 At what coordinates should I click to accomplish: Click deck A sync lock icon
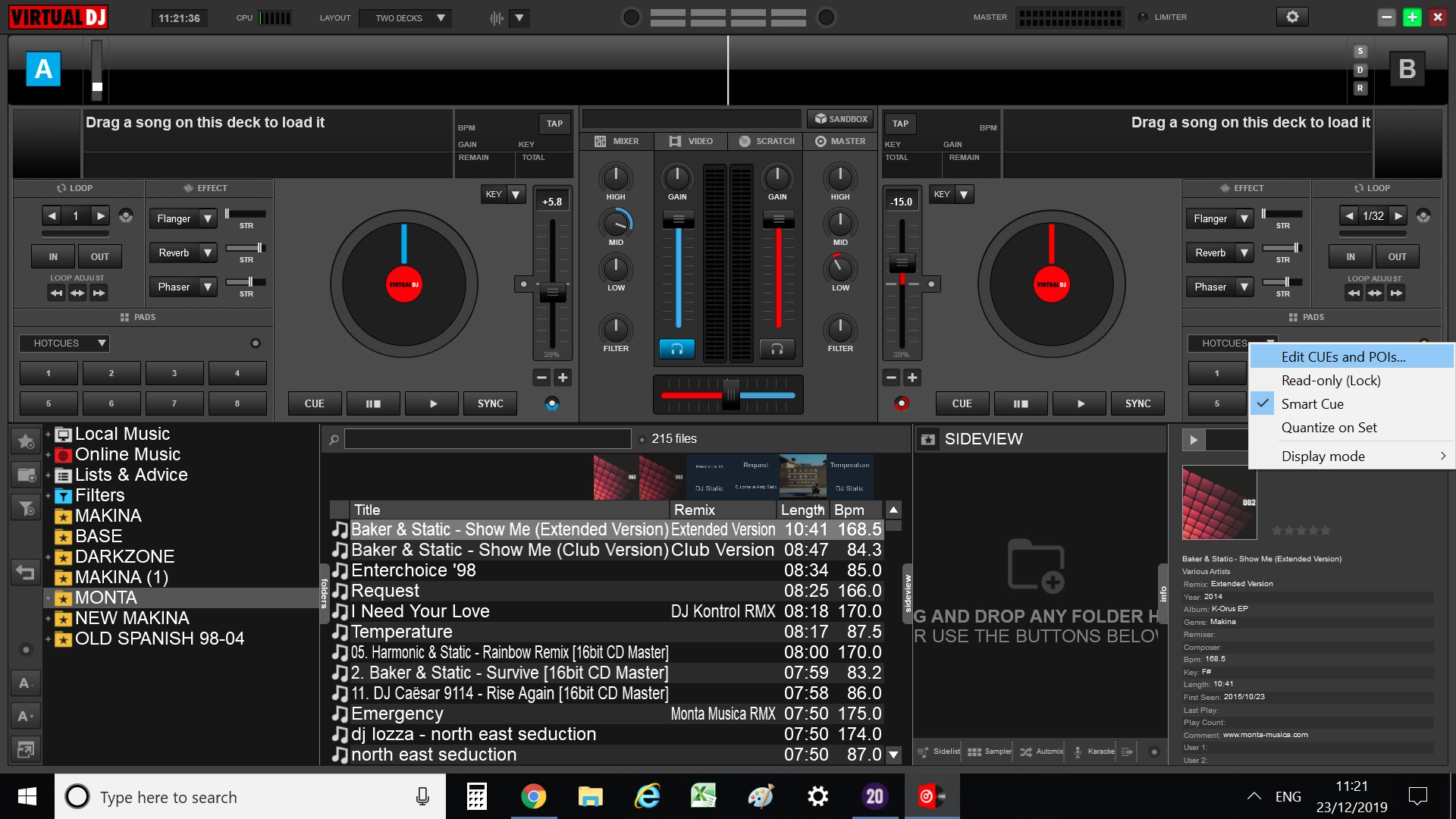coord(552,403)
